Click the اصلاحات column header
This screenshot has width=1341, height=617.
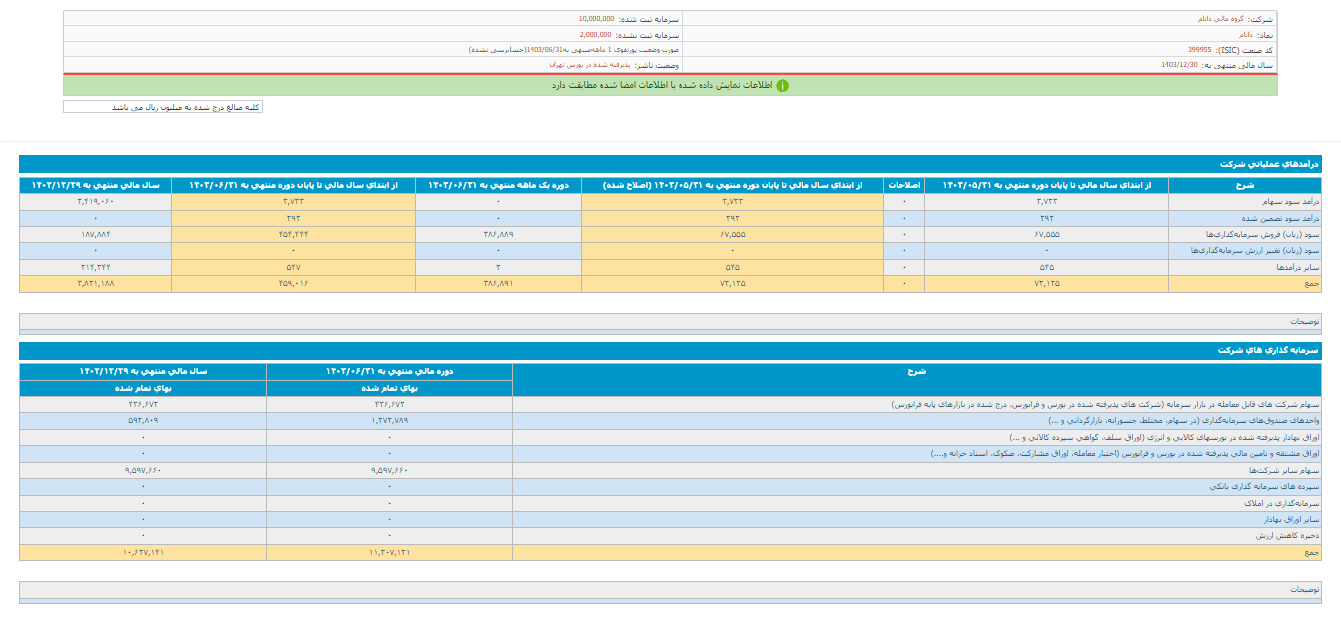click(x=903, y=185)
